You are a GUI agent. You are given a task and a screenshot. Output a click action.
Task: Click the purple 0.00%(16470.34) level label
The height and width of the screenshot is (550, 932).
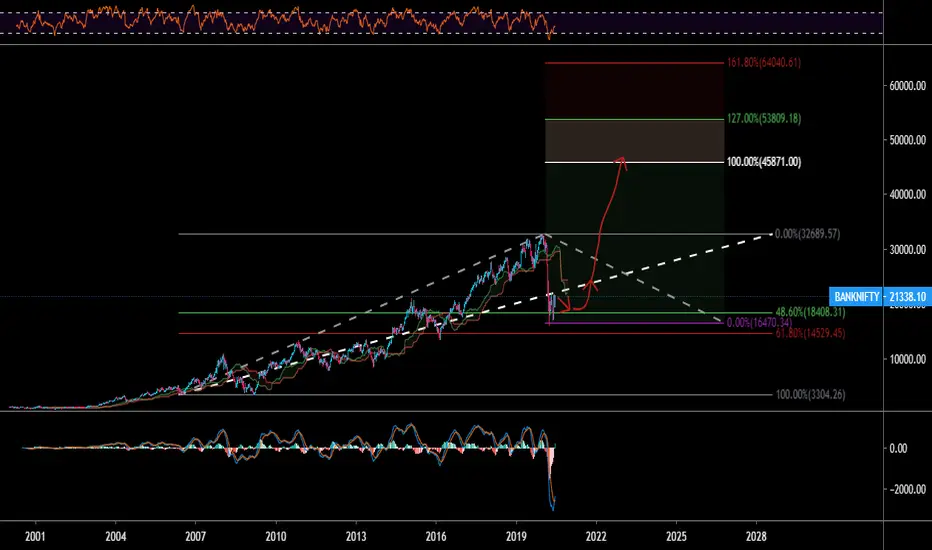pos(759,323)
